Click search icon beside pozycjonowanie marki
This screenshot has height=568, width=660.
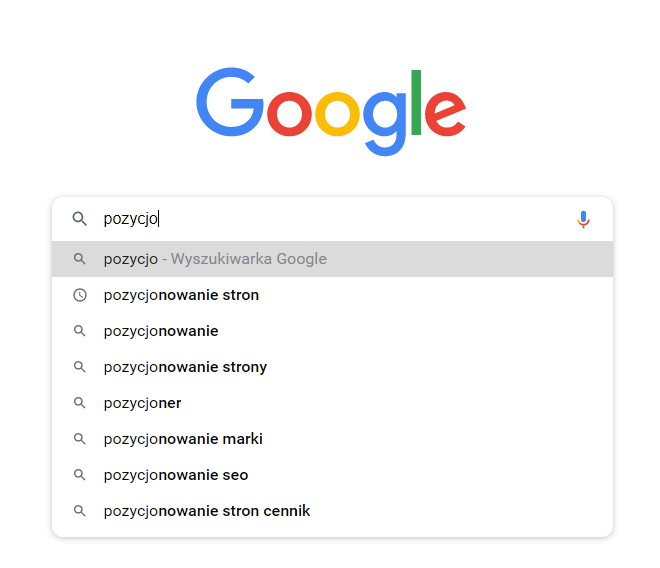pos(80,439)
